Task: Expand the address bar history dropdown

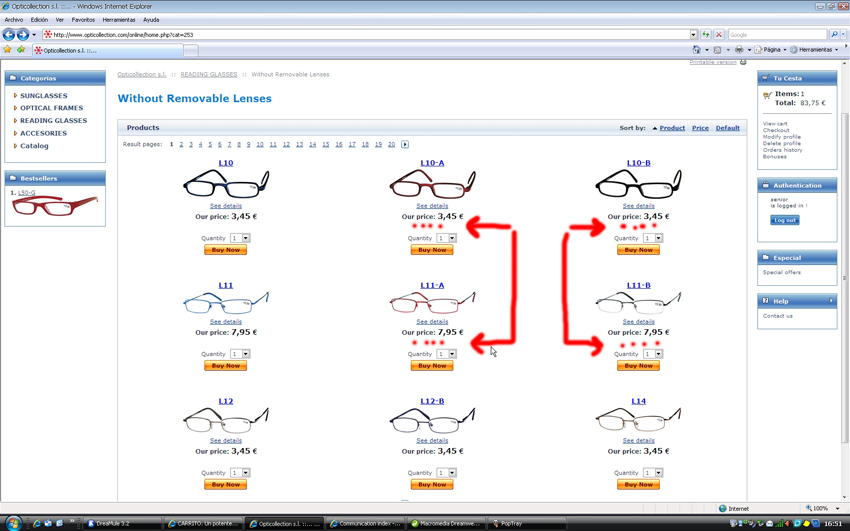Action: click(x=693, y=35)
